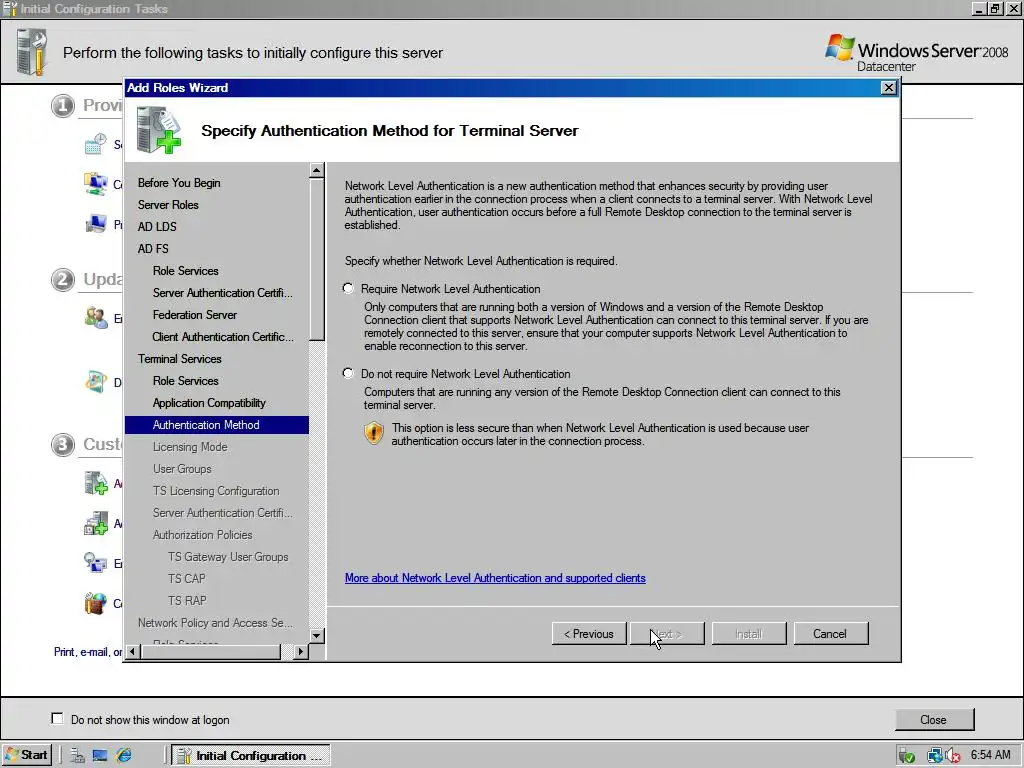1024x768 pixels.
Task: Click the vertical scrollbar thumb in step list
Action: tap(317, 259)
